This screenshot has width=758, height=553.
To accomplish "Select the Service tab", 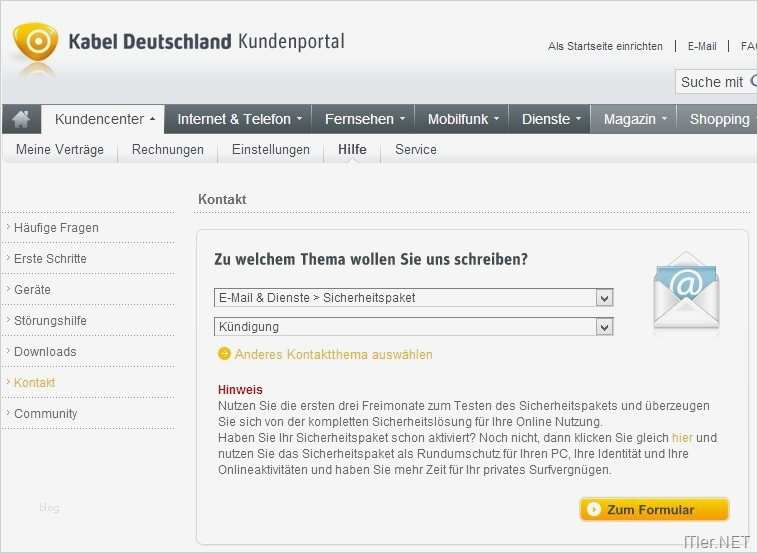I will (416, 149).
